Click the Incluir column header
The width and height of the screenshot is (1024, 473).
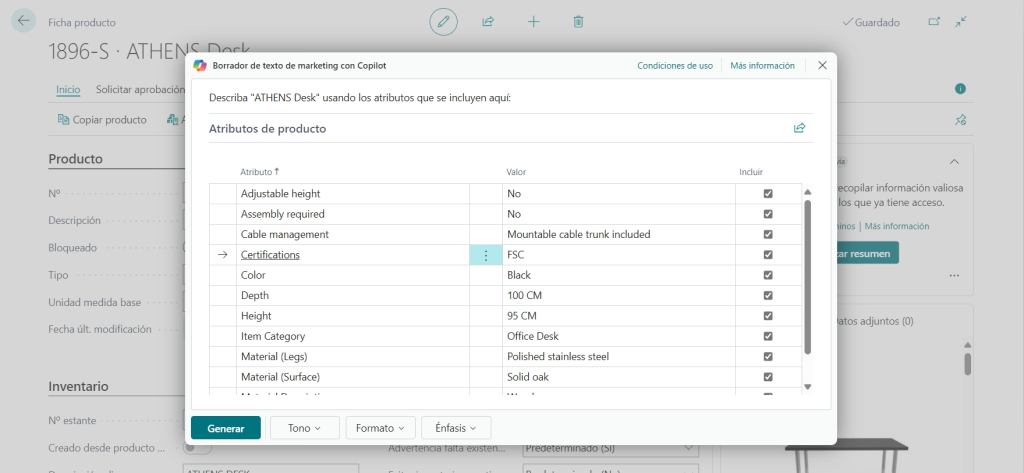click(x=751, y=172)
